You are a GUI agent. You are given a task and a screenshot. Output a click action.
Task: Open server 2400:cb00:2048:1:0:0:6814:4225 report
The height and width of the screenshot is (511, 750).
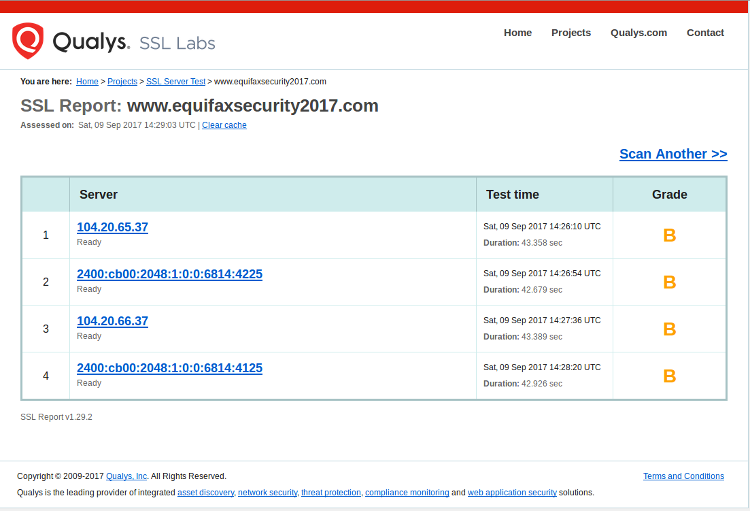coord(169,274)
